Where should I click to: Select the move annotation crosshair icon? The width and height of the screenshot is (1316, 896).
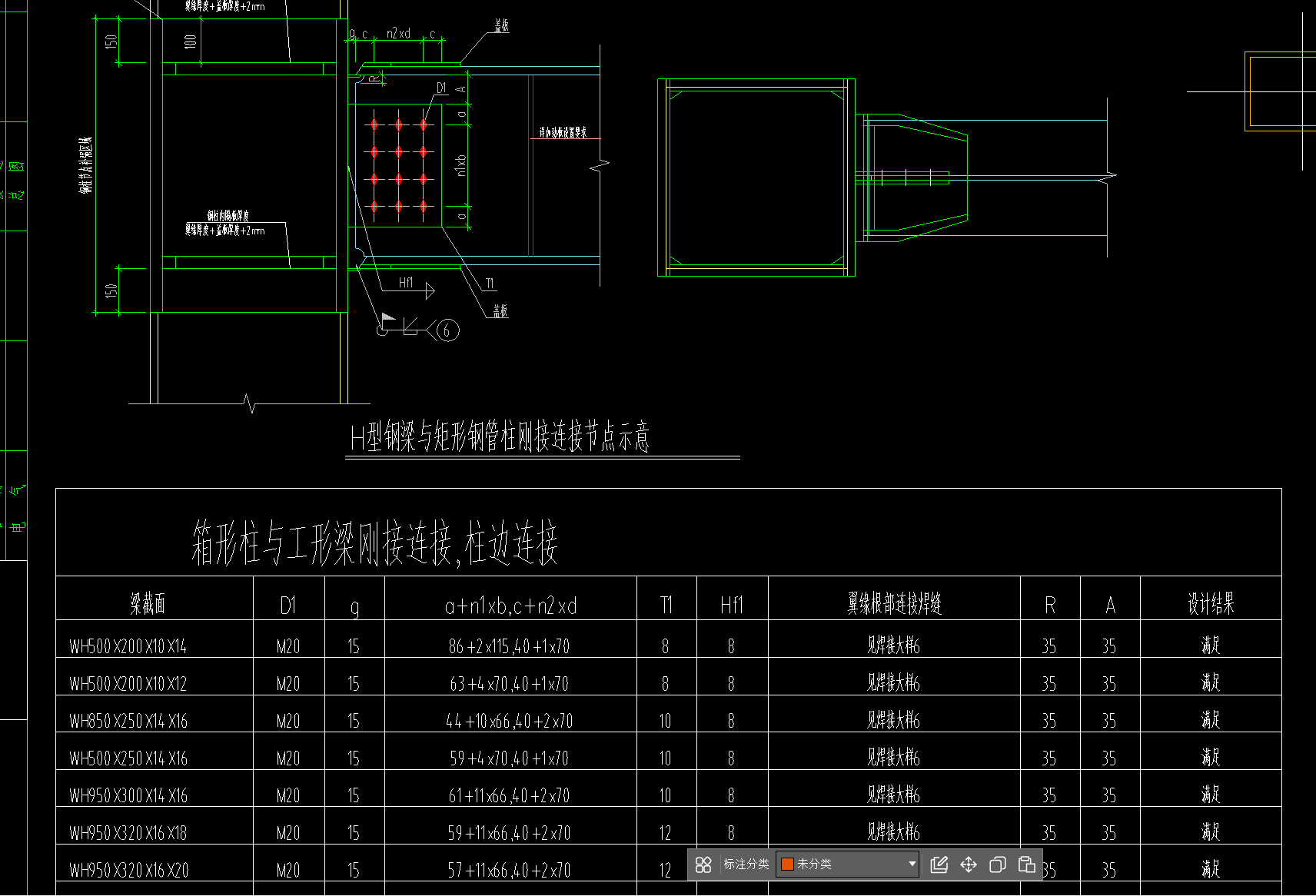point(969,864)
